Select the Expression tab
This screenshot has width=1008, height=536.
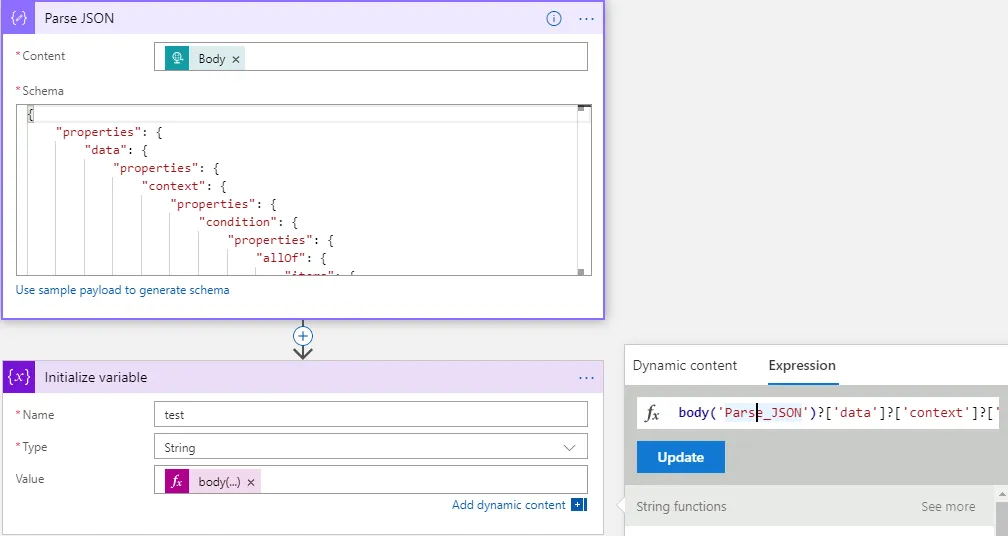802,365
